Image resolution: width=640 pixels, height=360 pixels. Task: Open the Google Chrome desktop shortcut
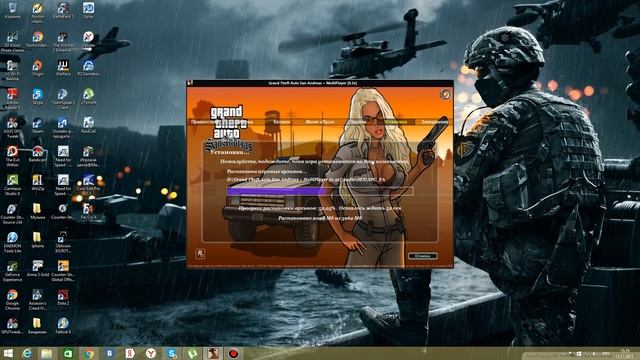(x=12, y=299)
